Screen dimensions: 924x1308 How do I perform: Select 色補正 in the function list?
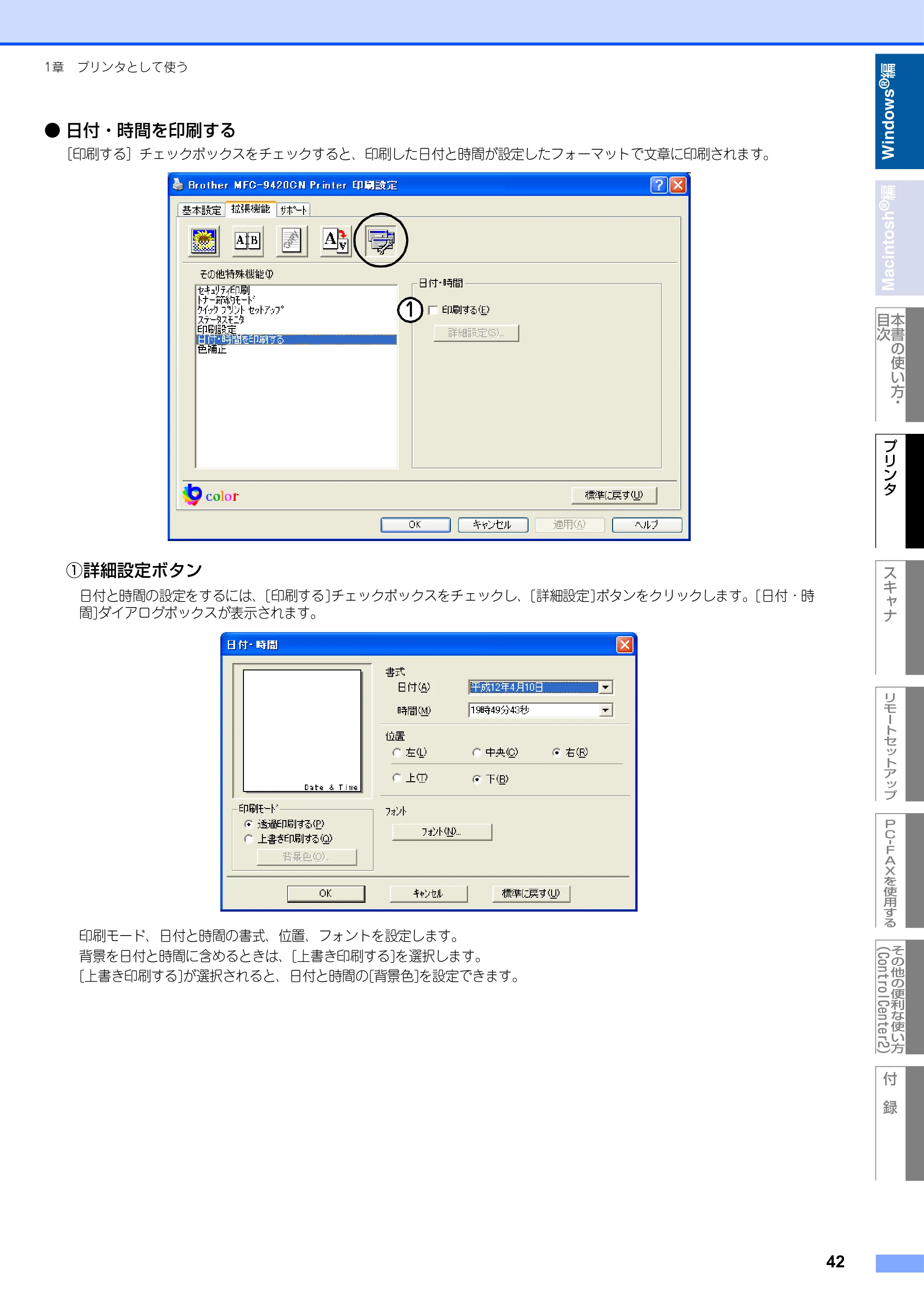click(296, 349)
